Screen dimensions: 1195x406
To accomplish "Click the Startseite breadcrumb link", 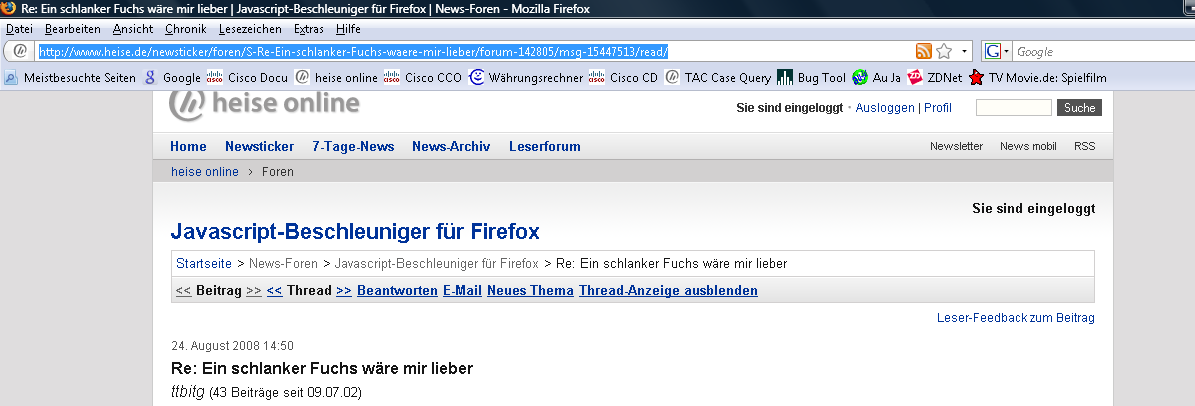I will pos(204,264).
